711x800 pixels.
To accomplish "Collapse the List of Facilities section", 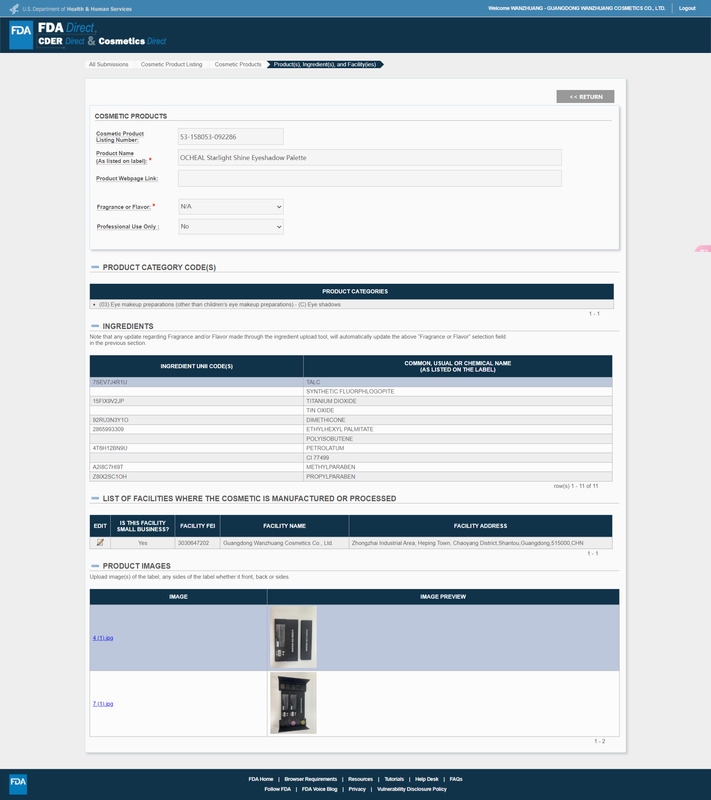I will pyautogui.click(x=95, y=499).
